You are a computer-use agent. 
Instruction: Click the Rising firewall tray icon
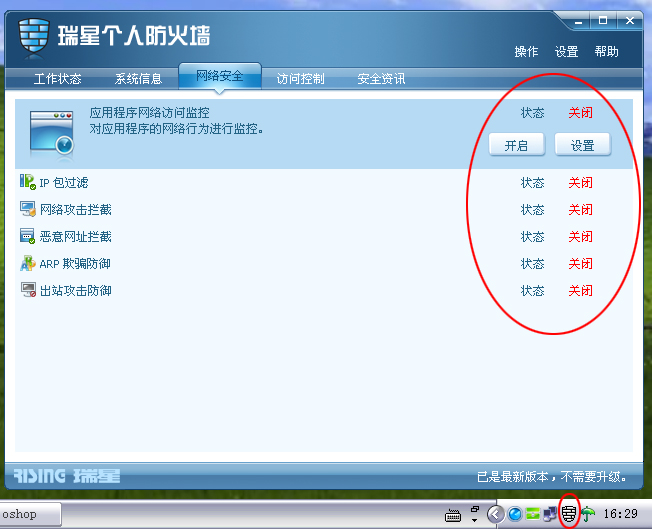pyautogui.click(x=569, y=514)
